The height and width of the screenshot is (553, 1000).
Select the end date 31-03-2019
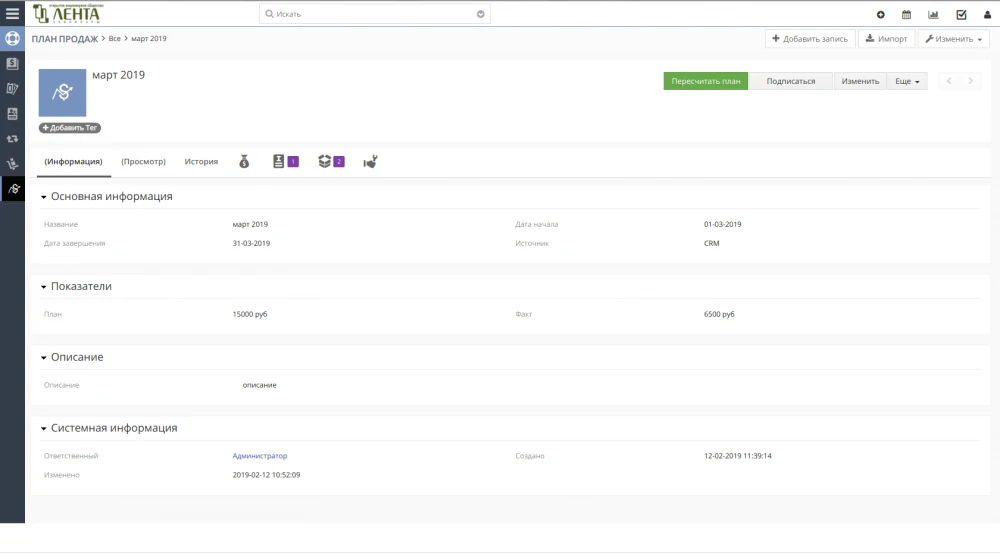click(x=251, y=244)
